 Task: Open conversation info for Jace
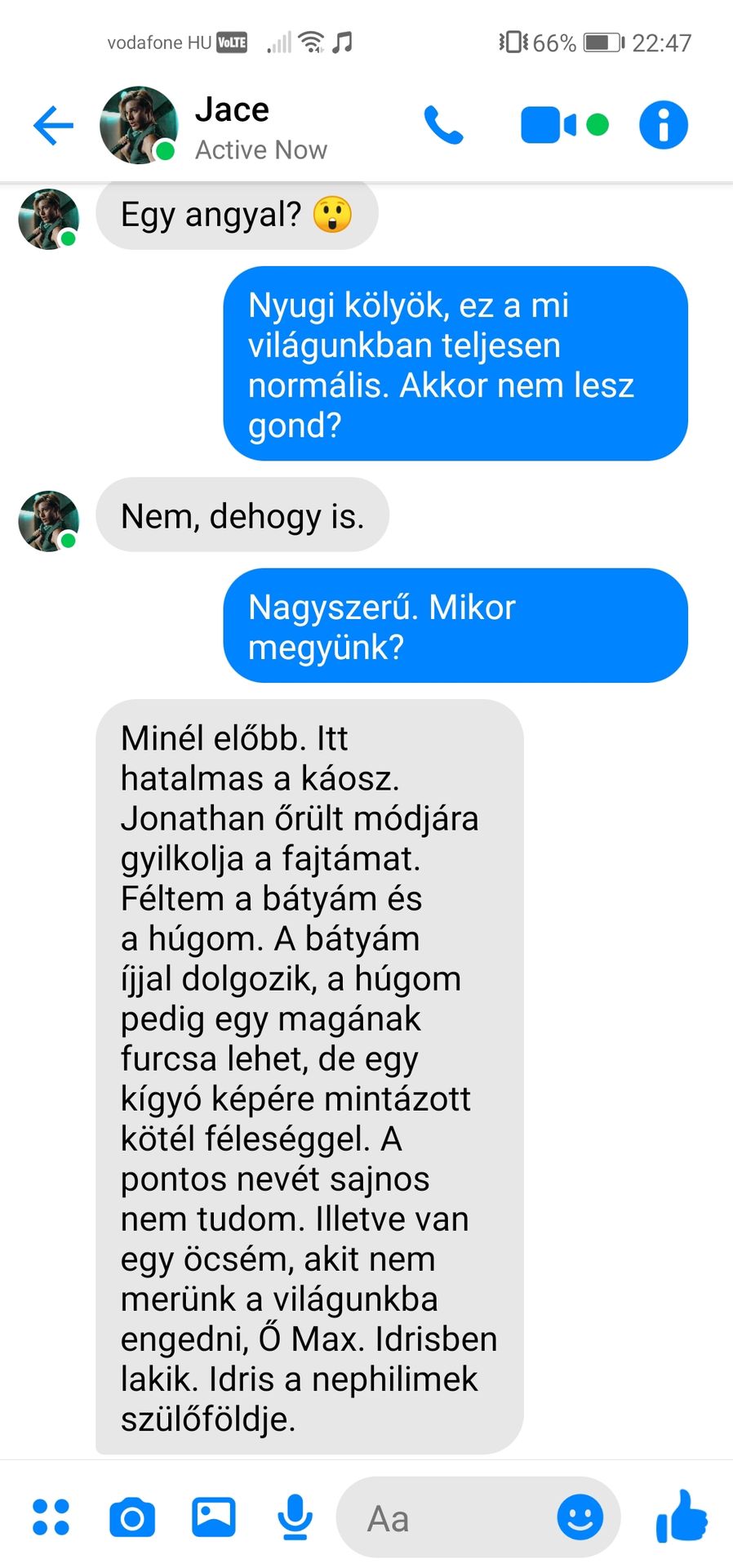point(663,125)
